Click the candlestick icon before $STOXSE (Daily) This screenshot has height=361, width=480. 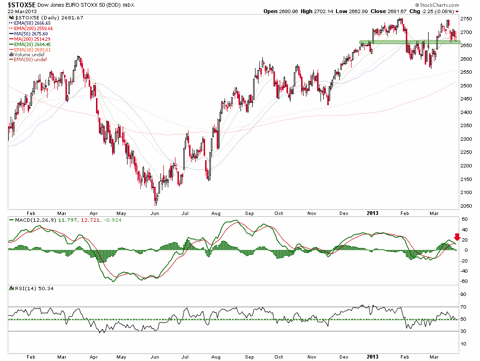[11, 18]
